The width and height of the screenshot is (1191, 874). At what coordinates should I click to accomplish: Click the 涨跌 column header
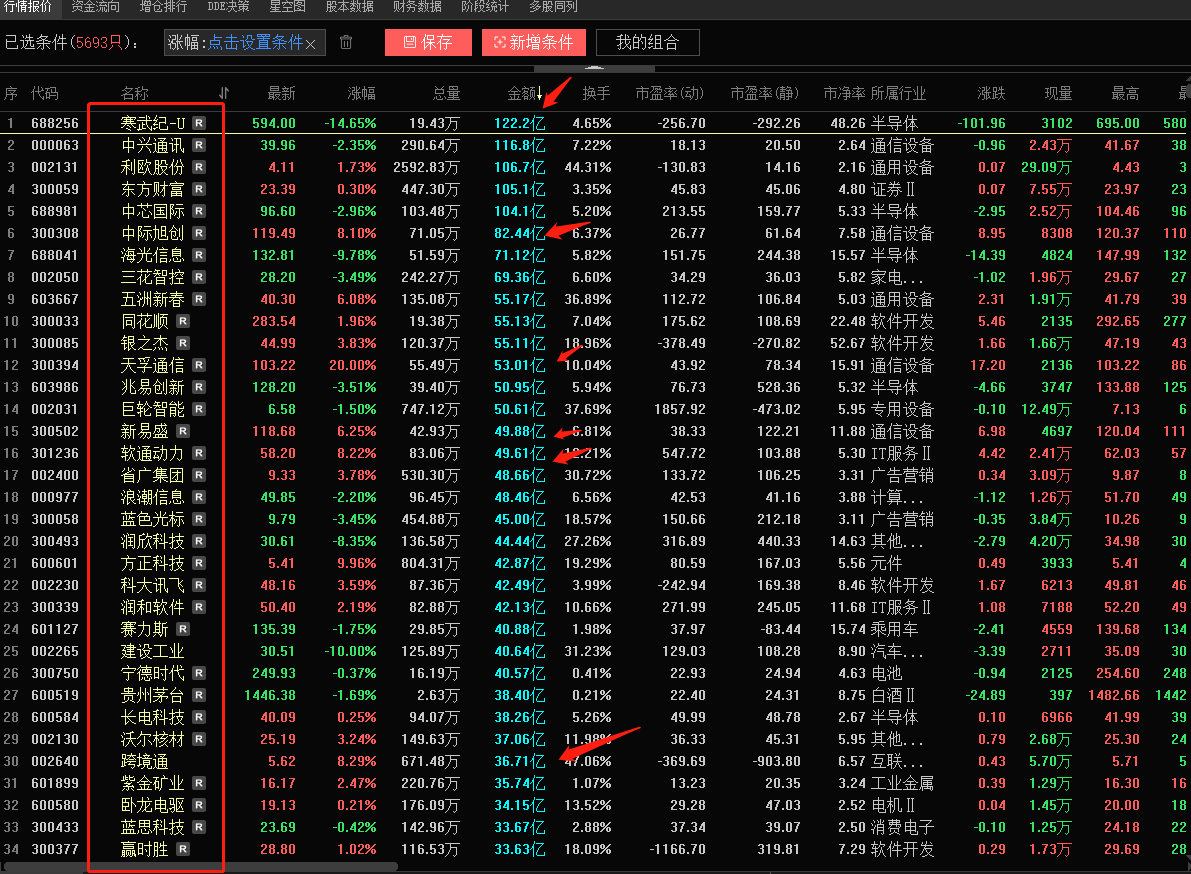pos(991,93)
